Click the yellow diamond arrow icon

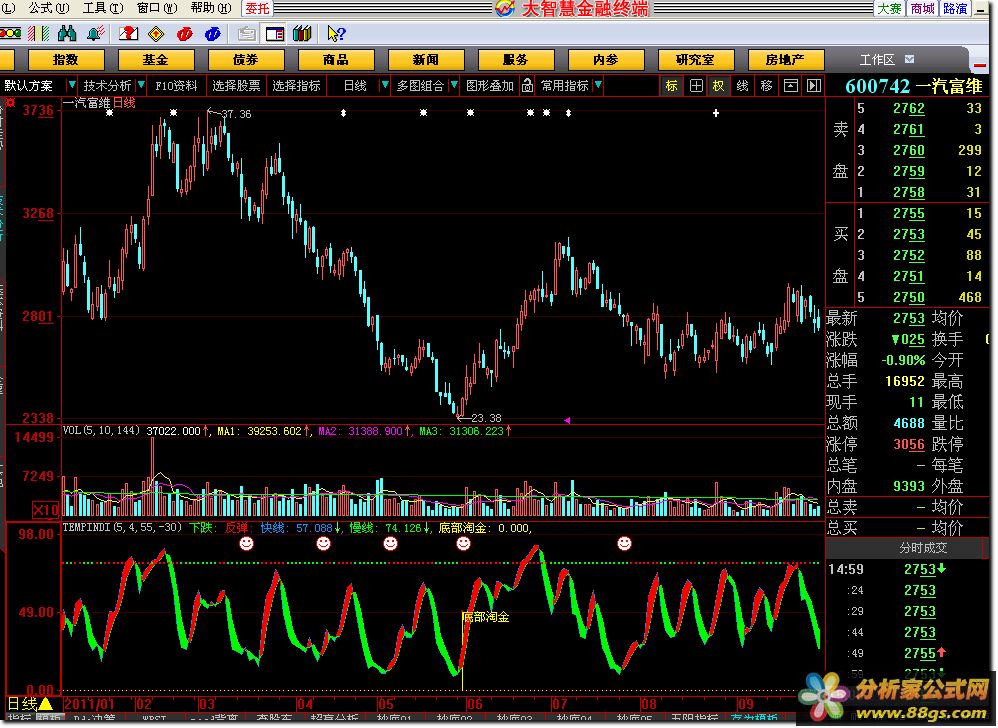156,33
